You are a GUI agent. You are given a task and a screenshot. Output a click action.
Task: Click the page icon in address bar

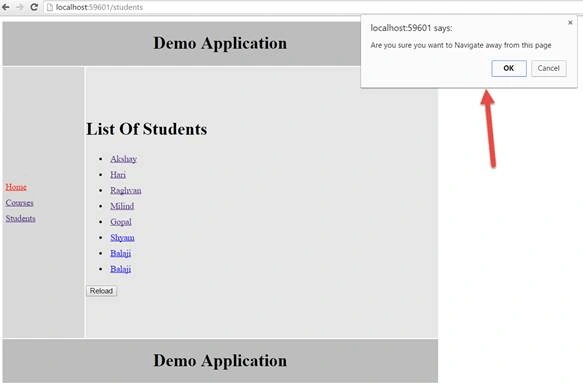pyautogui.click(x=50, y=7)
